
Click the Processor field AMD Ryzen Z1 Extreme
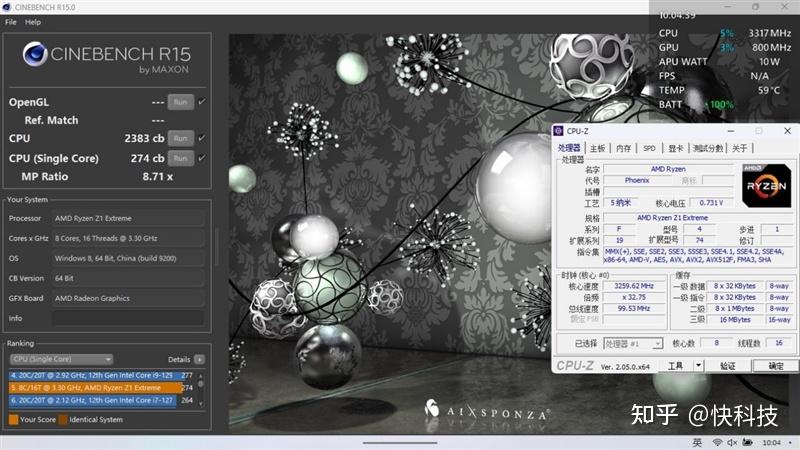128,218
